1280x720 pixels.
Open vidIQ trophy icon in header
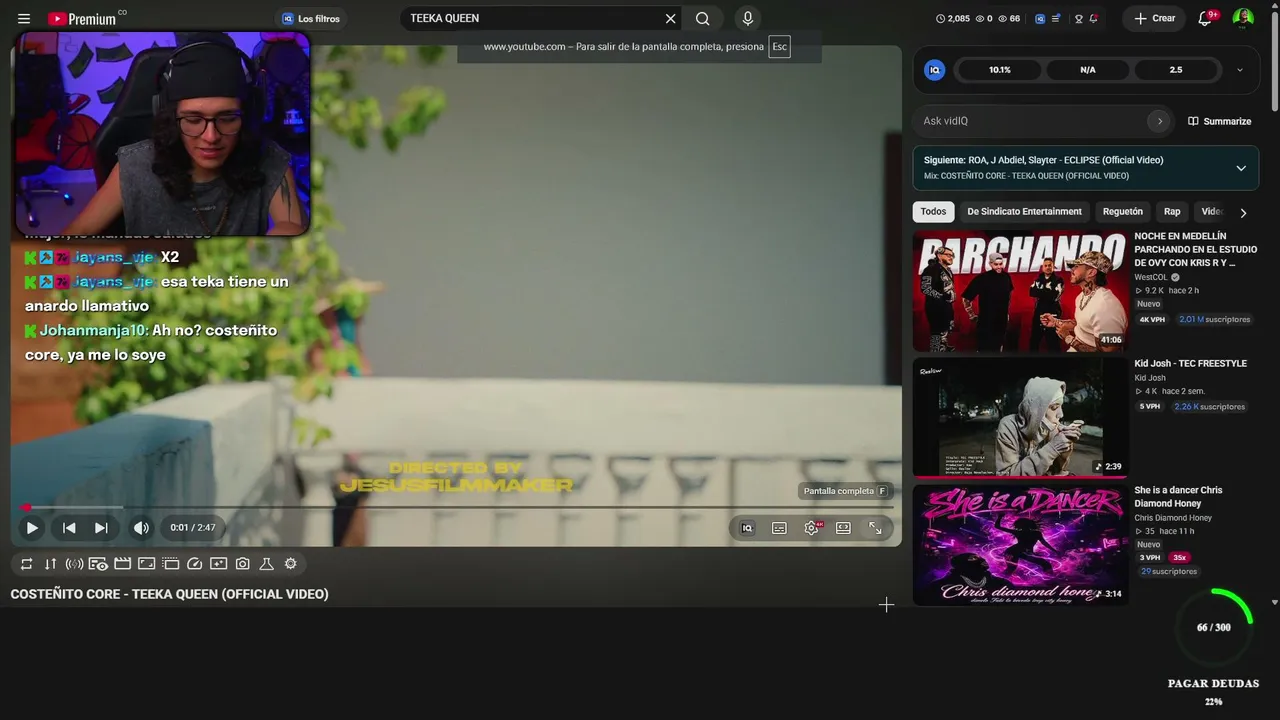(x=1078, y=18)
